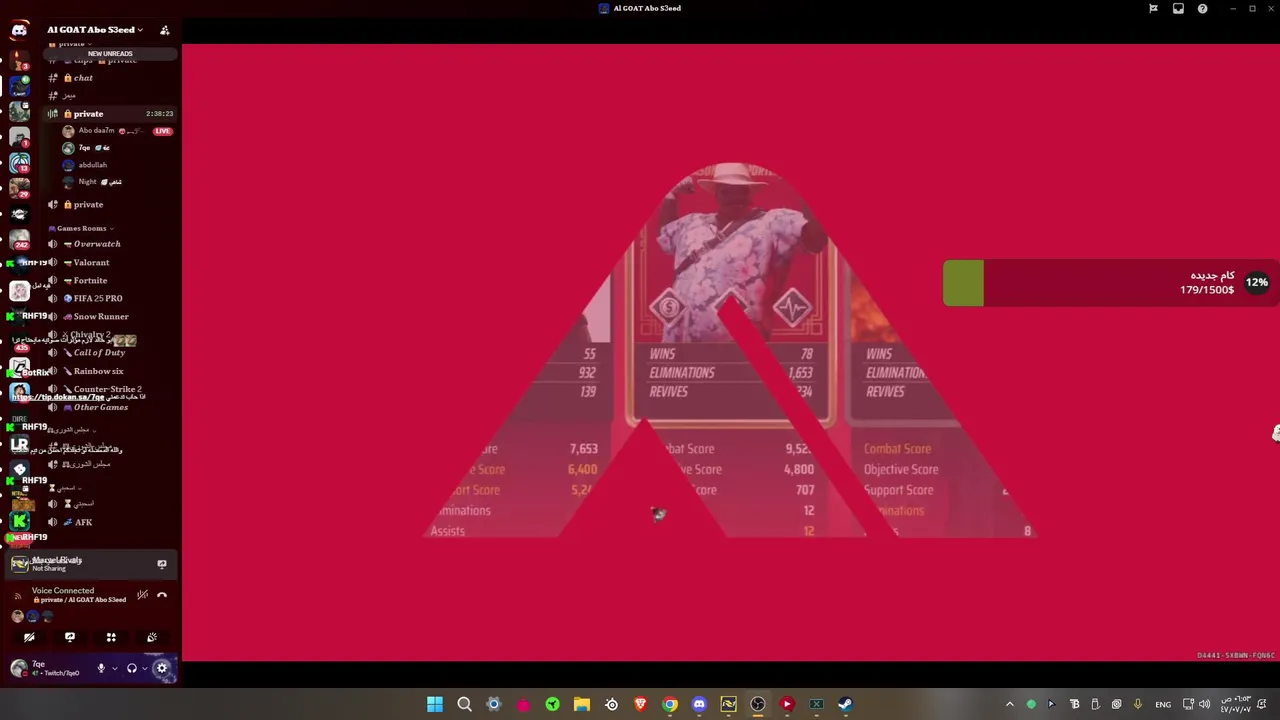Open taskbar Search
The height and width of the screenshot is (720, 1280).
(x=464, y=704)
